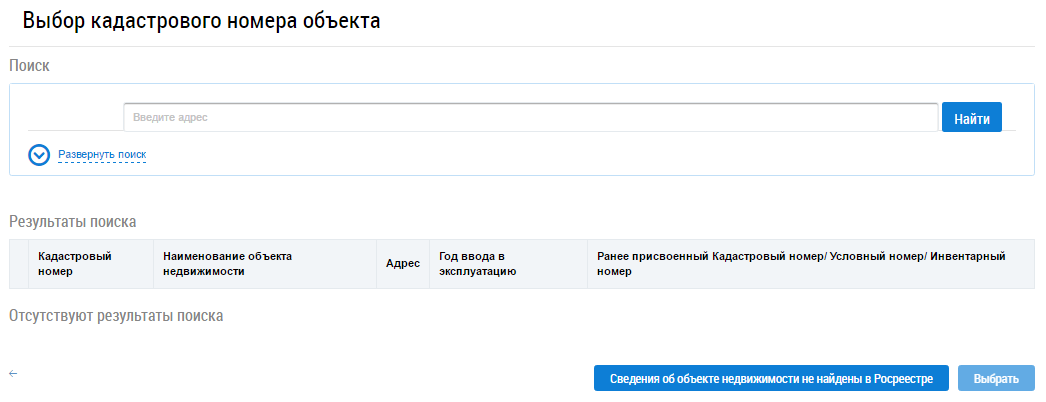Expand search using the circled chevron icon

click(x=39, y=155)
